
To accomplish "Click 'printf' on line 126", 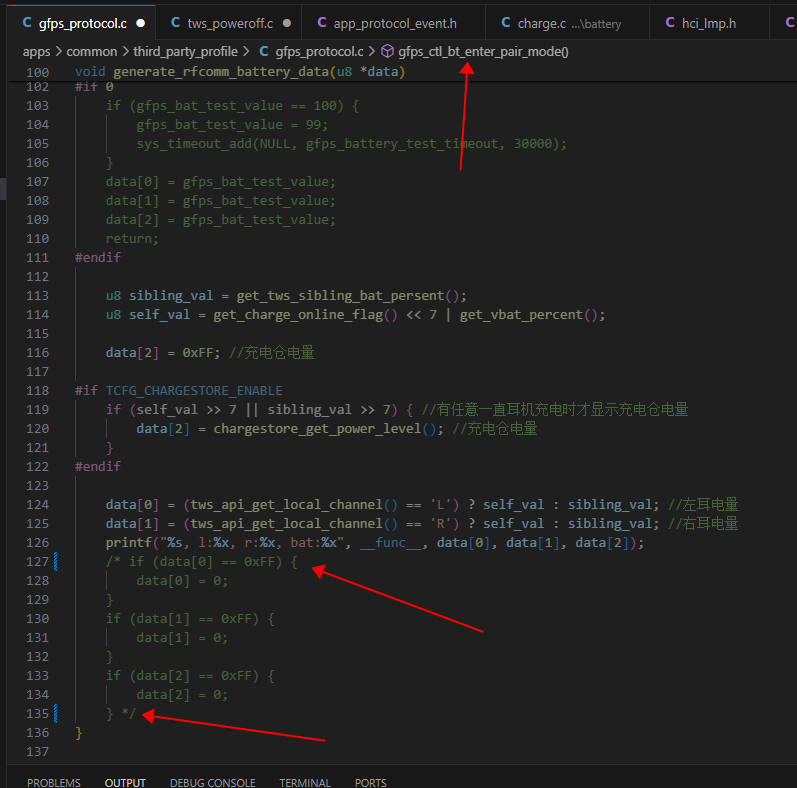I will tap(129, 542).
